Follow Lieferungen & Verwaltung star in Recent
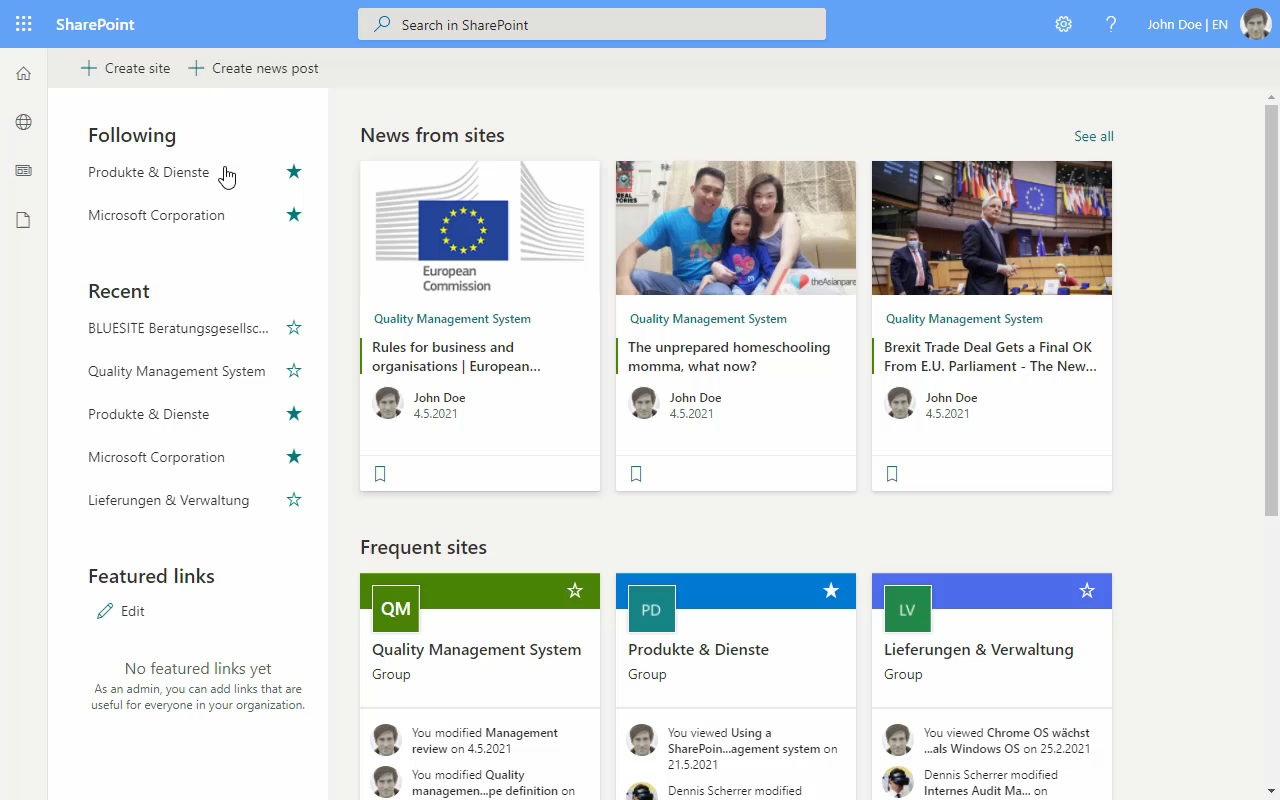This screenshot has height=800, width=1280. [294, 500]
